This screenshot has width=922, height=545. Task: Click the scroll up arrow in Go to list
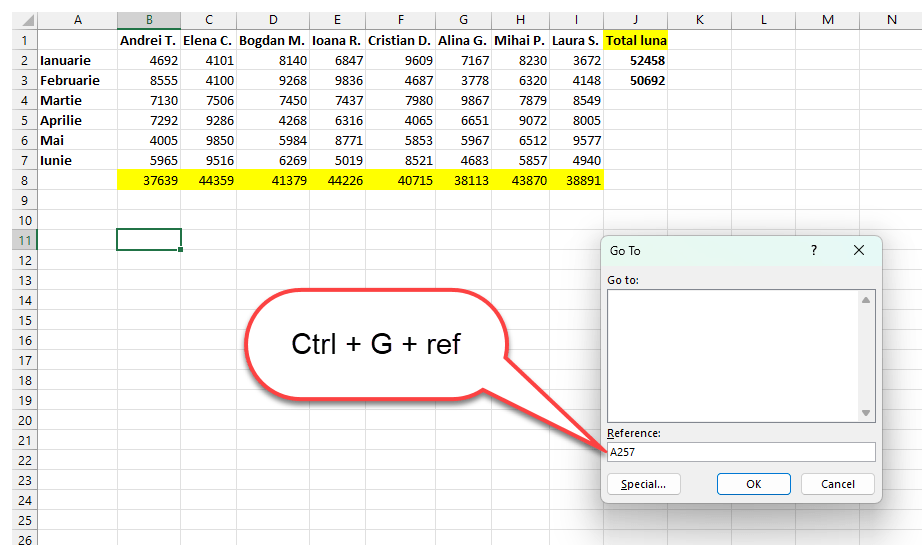click(x=866, y=300)
